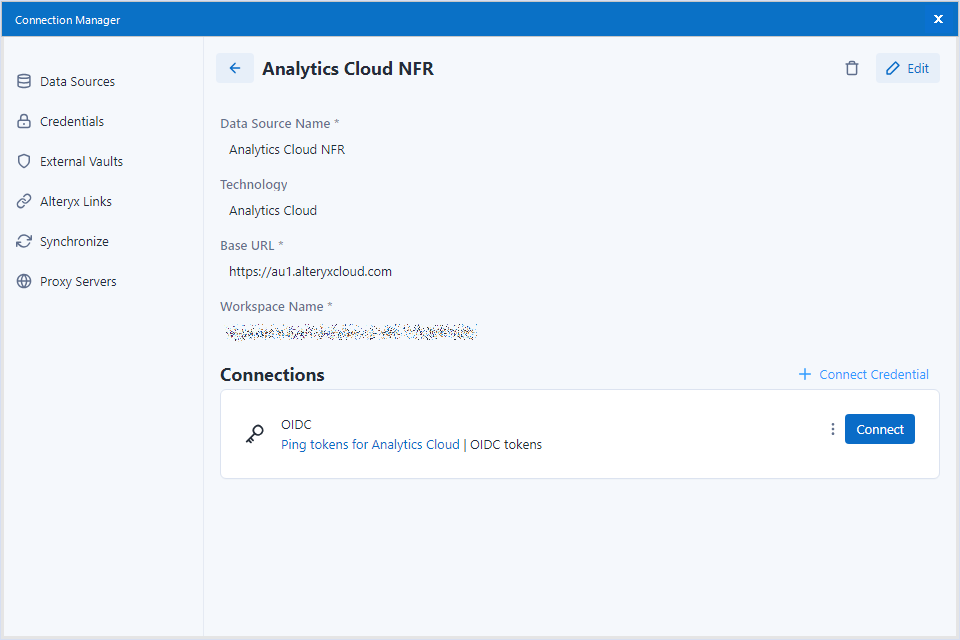Click the Technology value Analytics Cloud
Viewport: 960px width, 640px height.
point(272,211)
